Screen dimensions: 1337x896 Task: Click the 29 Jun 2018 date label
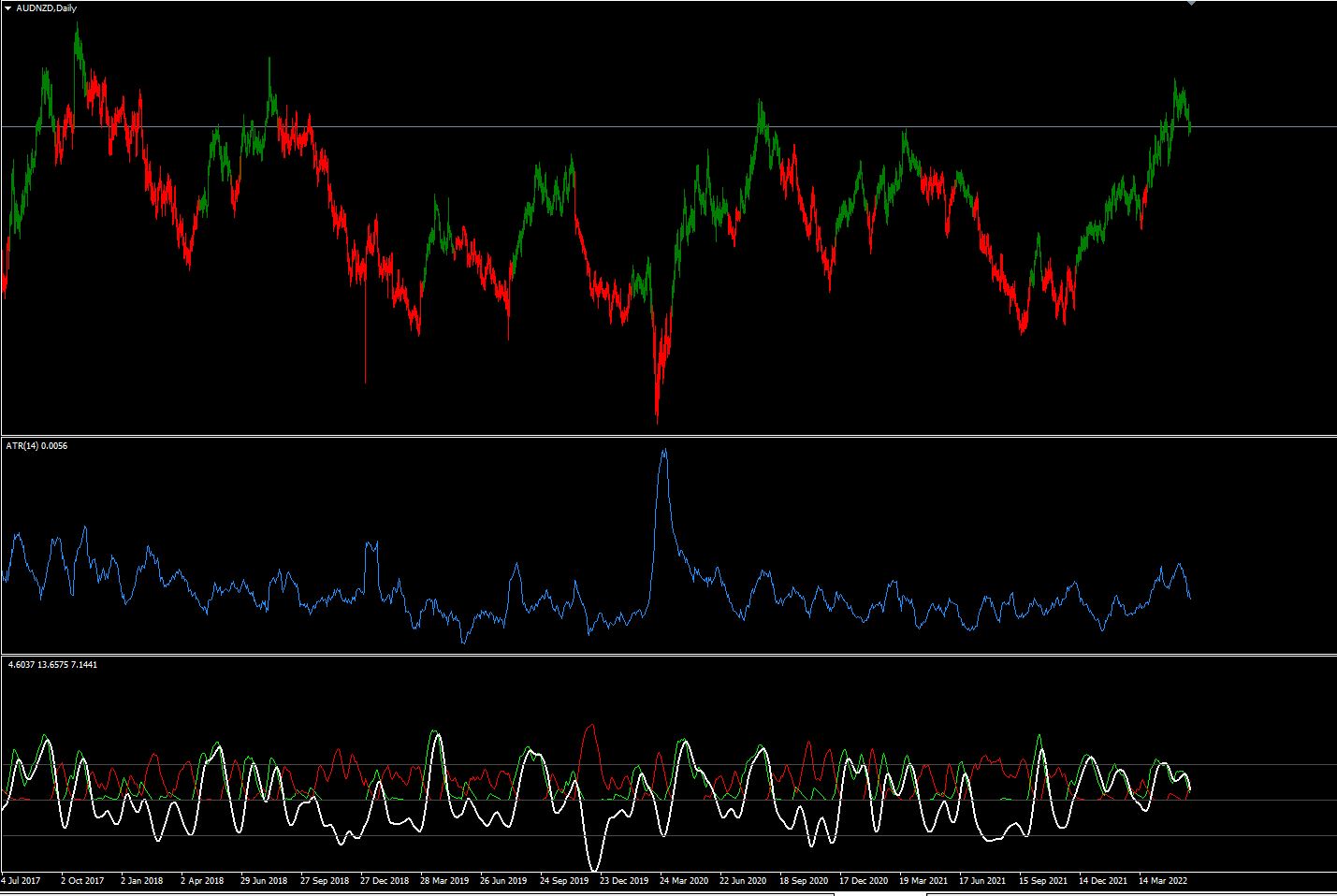pyautogui.click(x=264, y=880)
